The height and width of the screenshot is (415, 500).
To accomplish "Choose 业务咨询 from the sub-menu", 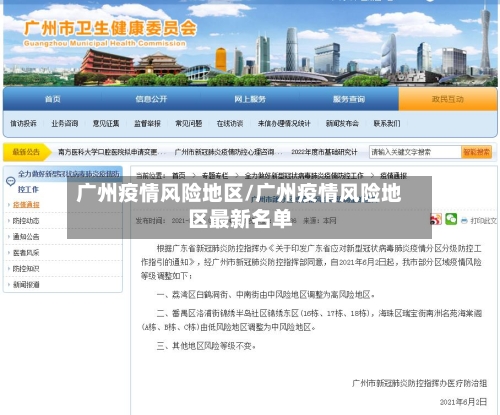I will click(x=65, y=123).
